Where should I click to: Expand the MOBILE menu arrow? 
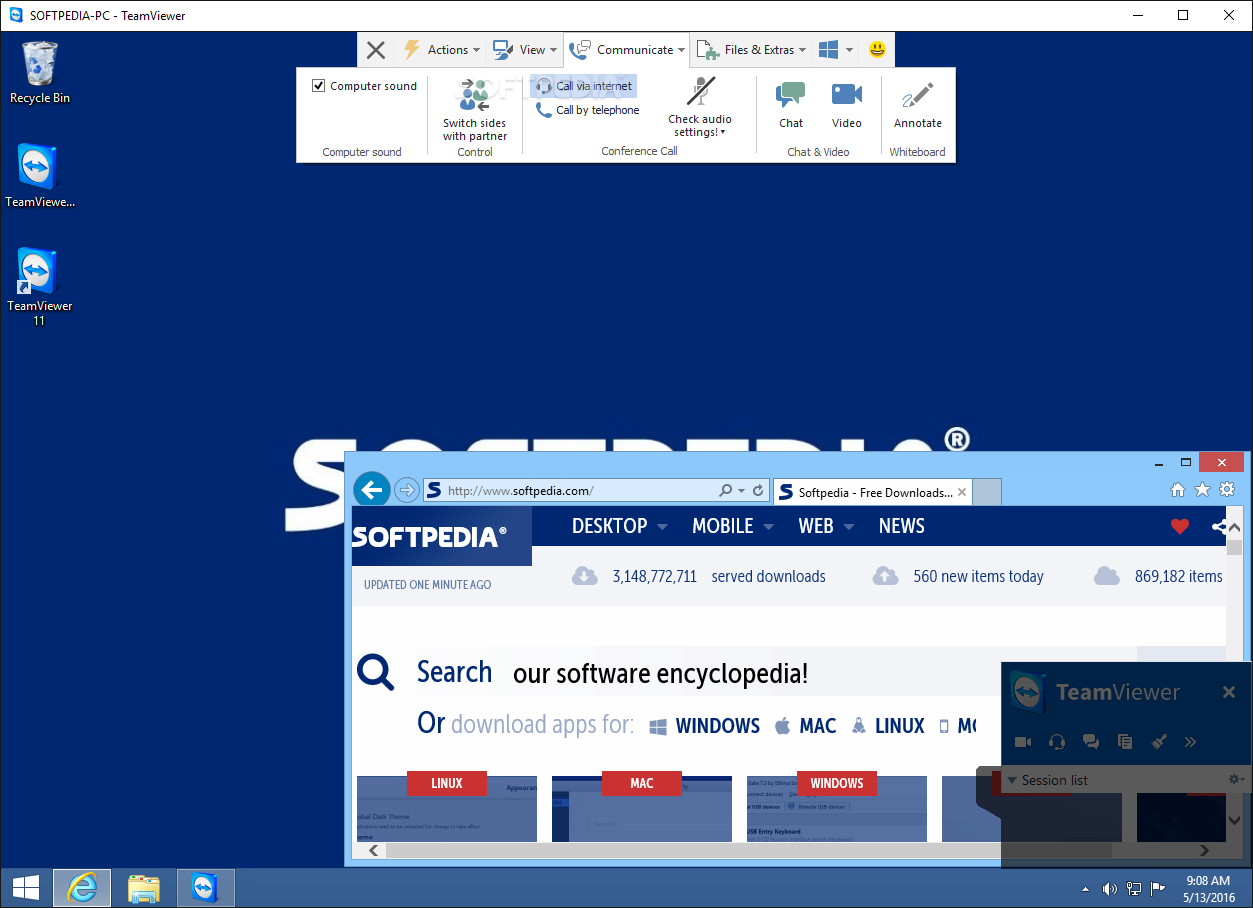pos(768,527)
